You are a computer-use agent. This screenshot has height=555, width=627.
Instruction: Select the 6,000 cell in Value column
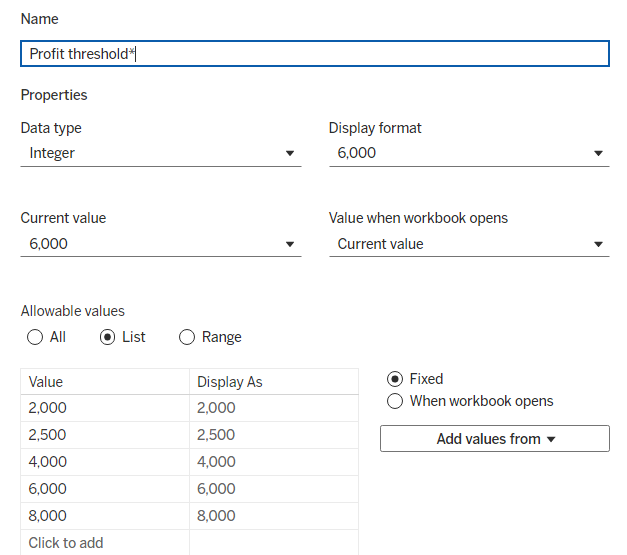(104, 489)
